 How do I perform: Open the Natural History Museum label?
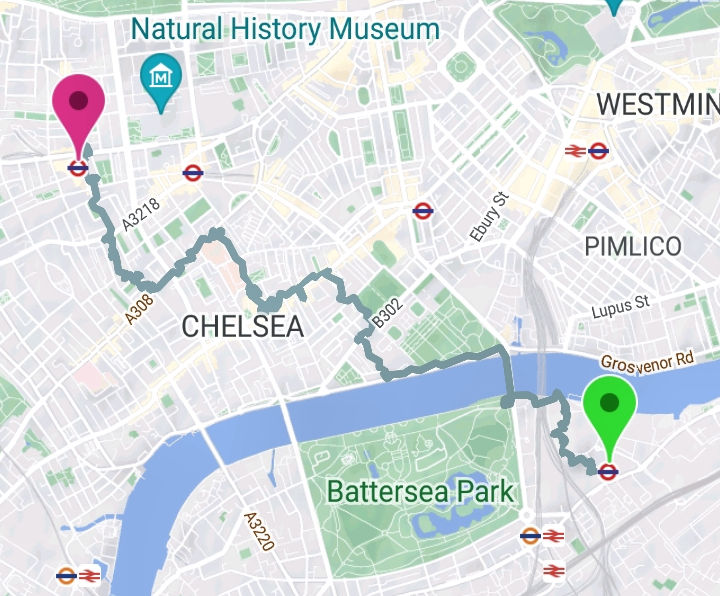coord(285,29)
